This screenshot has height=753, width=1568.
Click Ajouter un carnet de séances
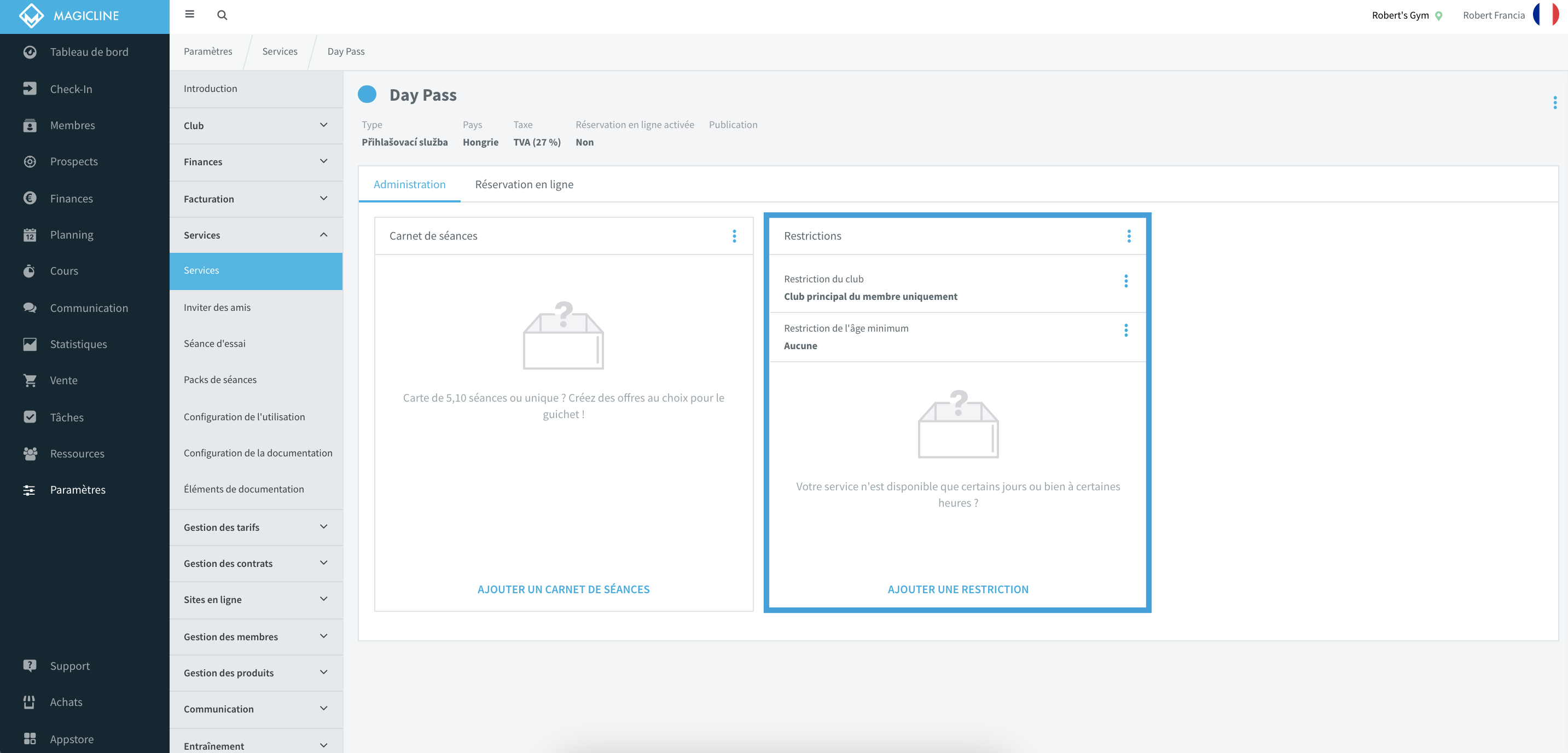point(563,589)
